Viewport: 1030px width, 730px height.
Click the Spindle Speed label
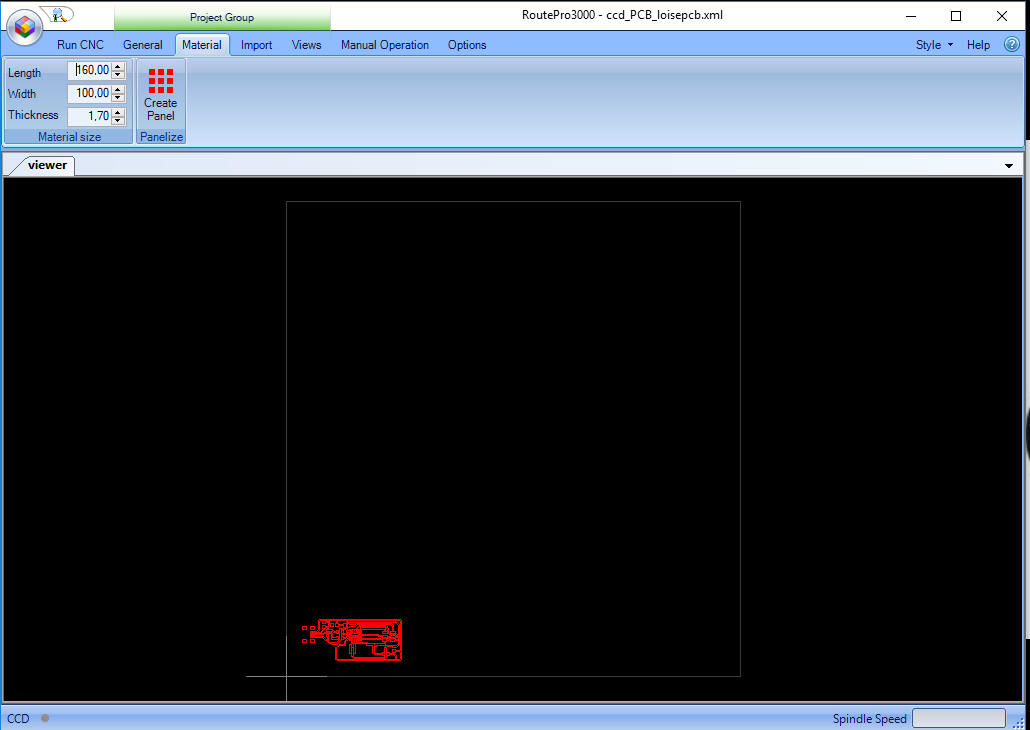869,719
